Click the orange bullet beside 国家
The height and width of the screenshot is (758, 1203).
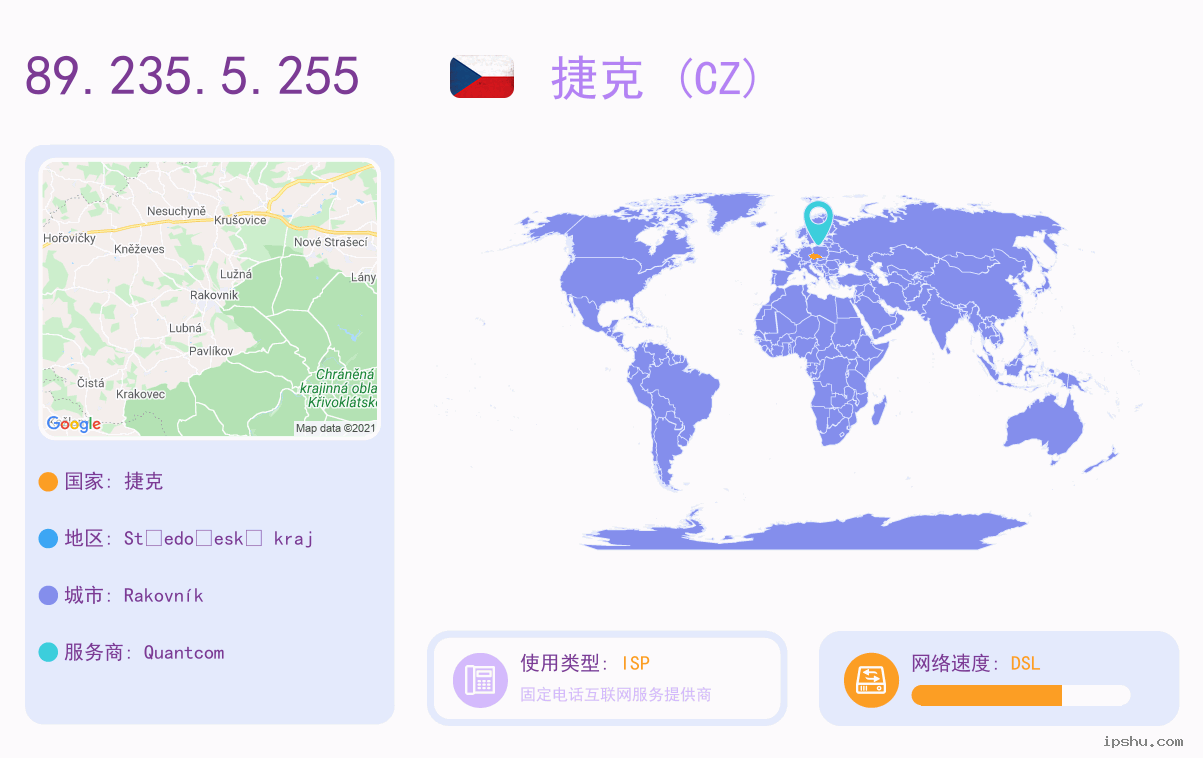48,482
